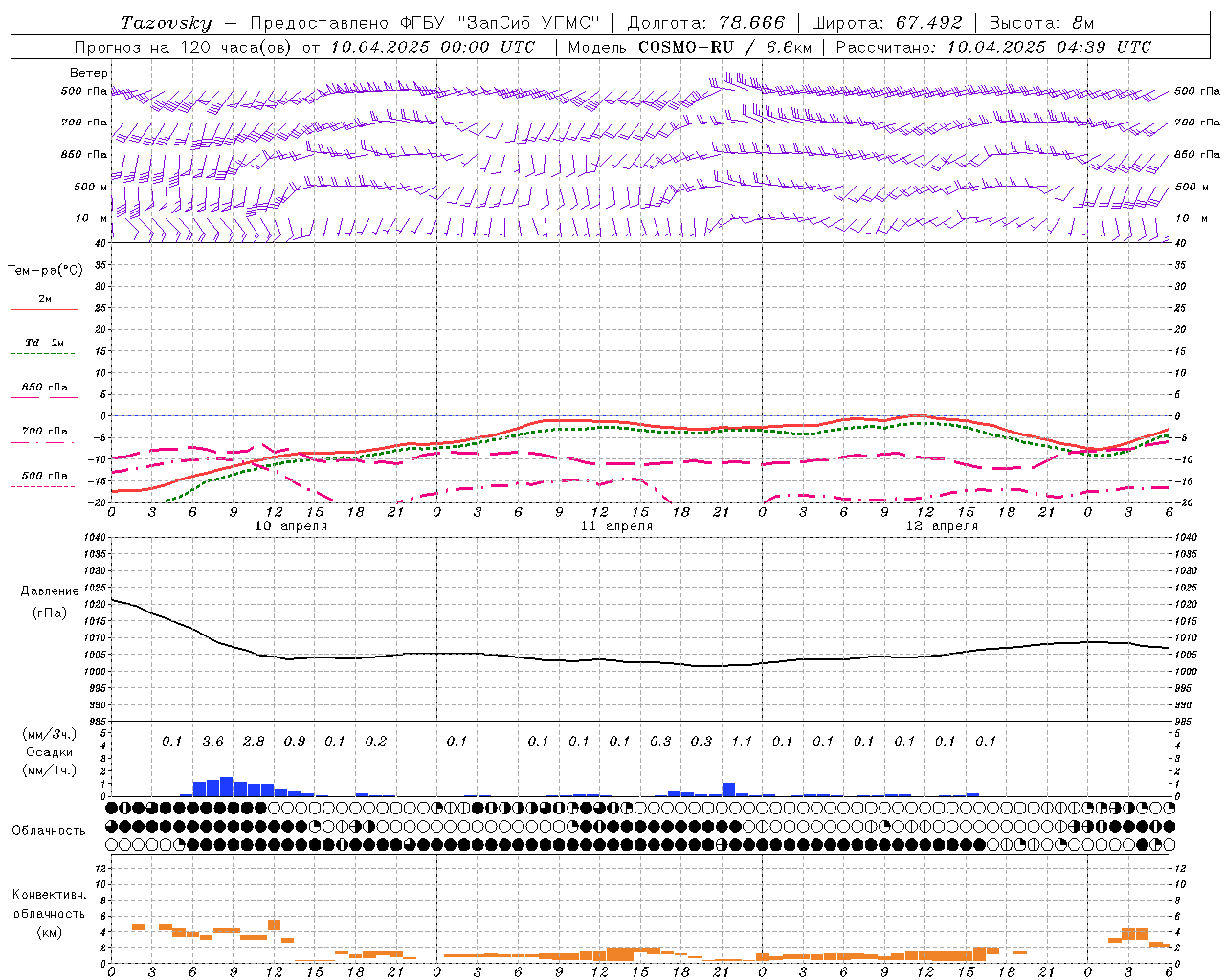Viewport: 1225px width, 980px height.
Task: Click the (гПа) unit under Давление
Action: tap(50, 612)
